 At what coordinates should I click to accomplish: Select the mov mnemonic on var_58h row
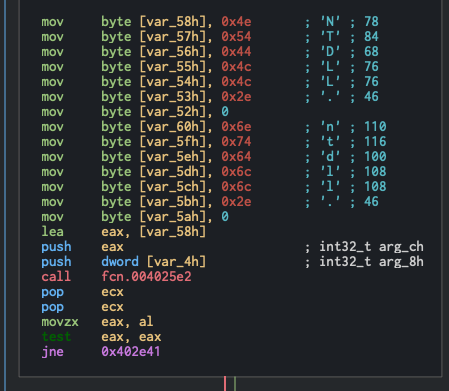(52, 22)
